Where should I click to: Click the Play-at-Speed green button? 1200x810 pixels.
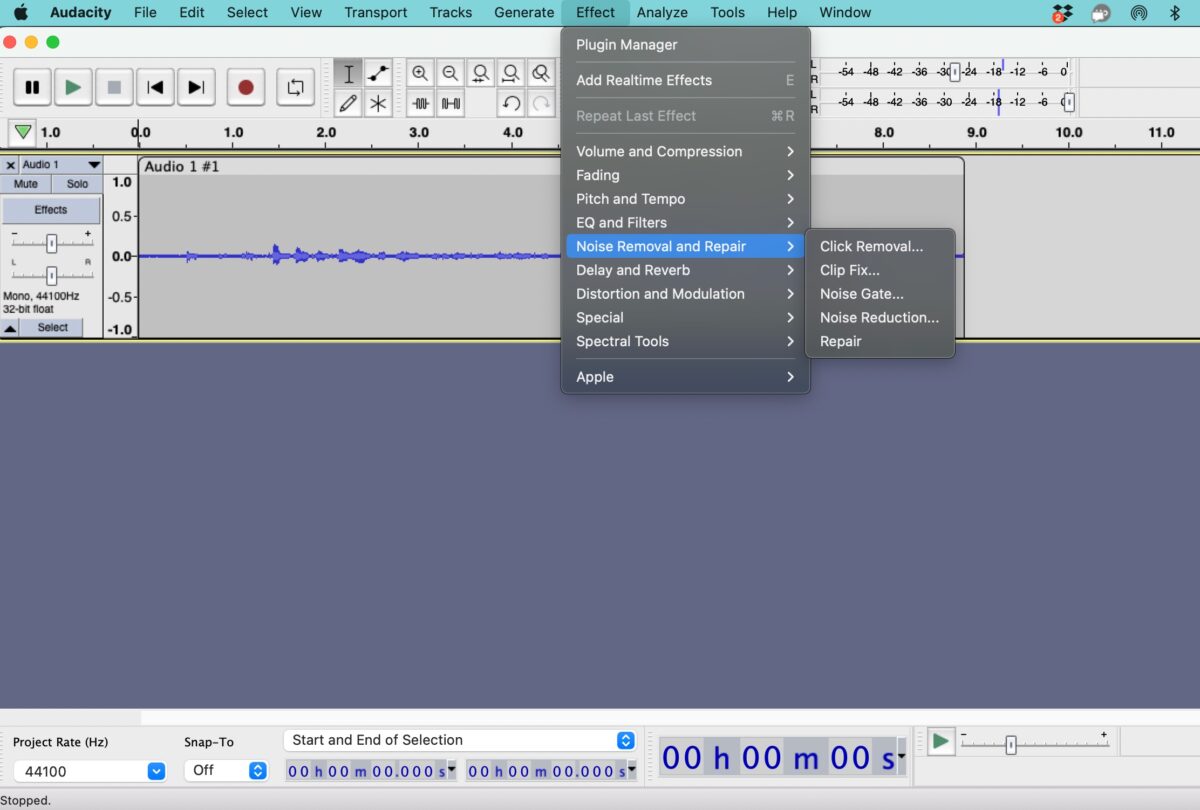940,741
